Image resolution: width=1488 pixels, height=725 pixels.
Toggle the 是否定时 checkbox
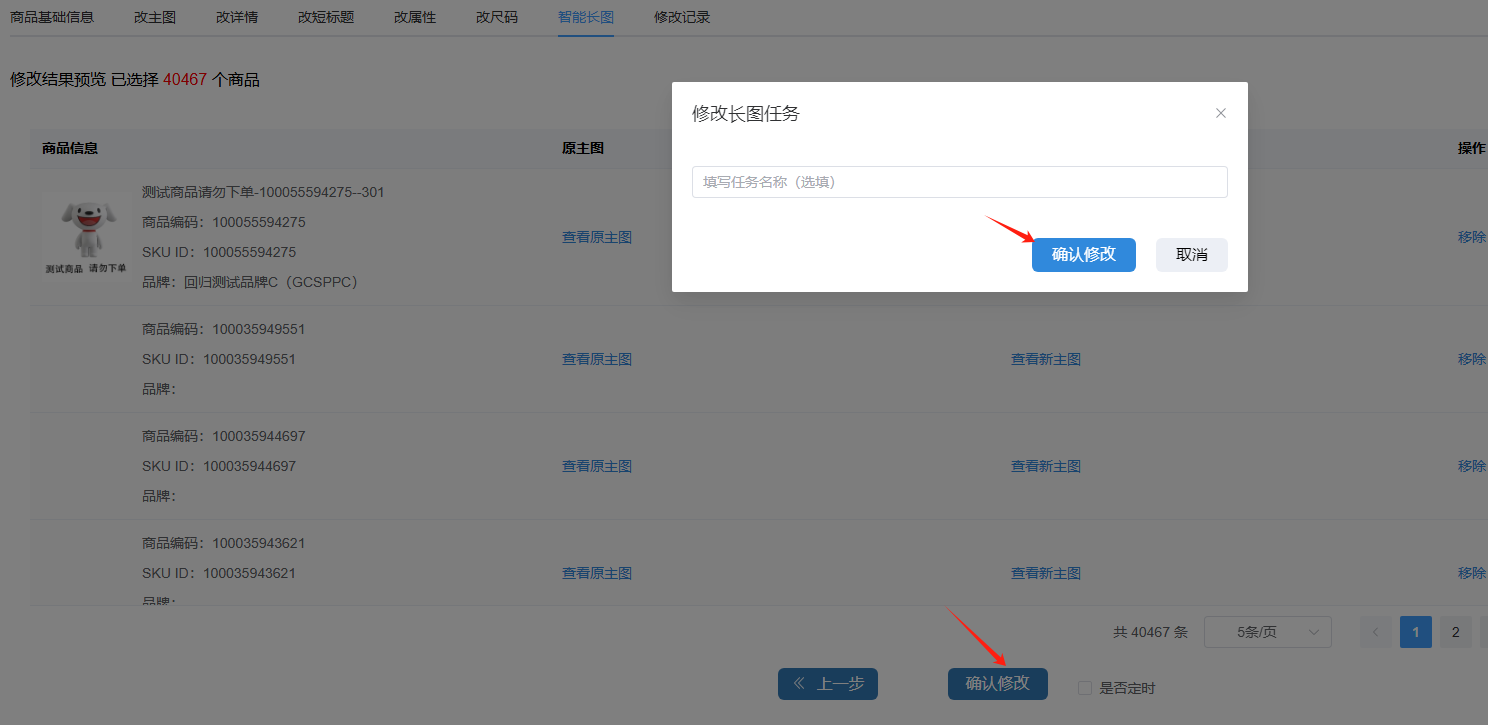1085,688
